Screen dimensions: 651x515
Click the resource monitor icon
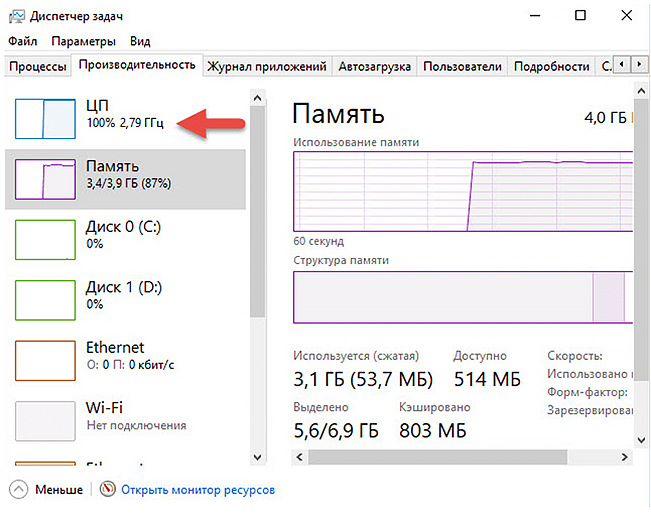[x=109, y=490]
